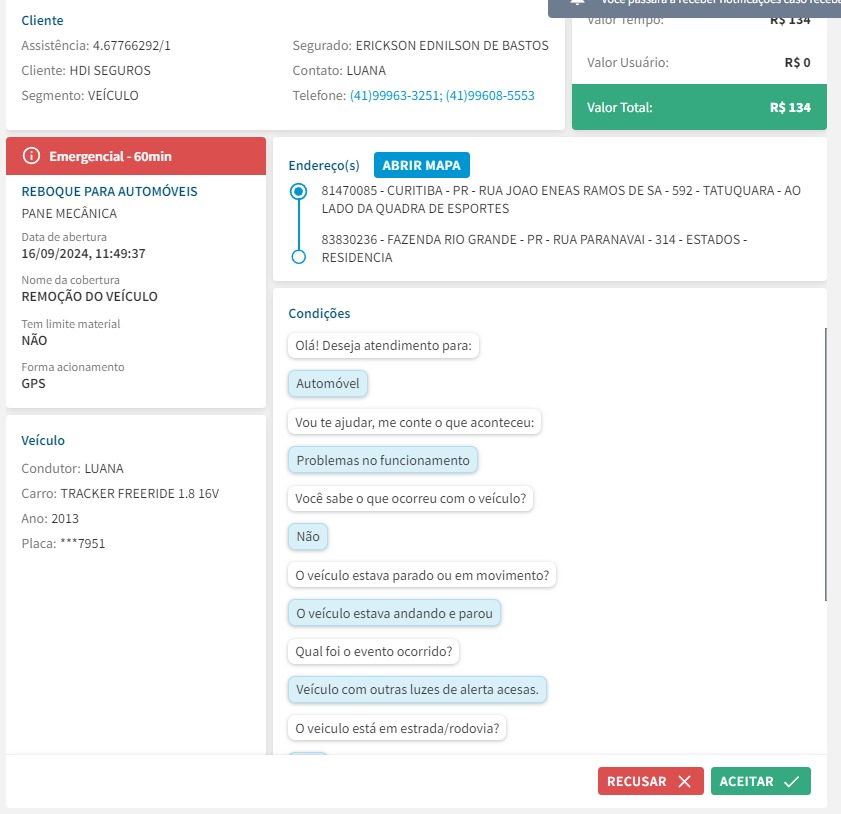Click the Não answer chip
841x814 pixels.
point(308,537)
